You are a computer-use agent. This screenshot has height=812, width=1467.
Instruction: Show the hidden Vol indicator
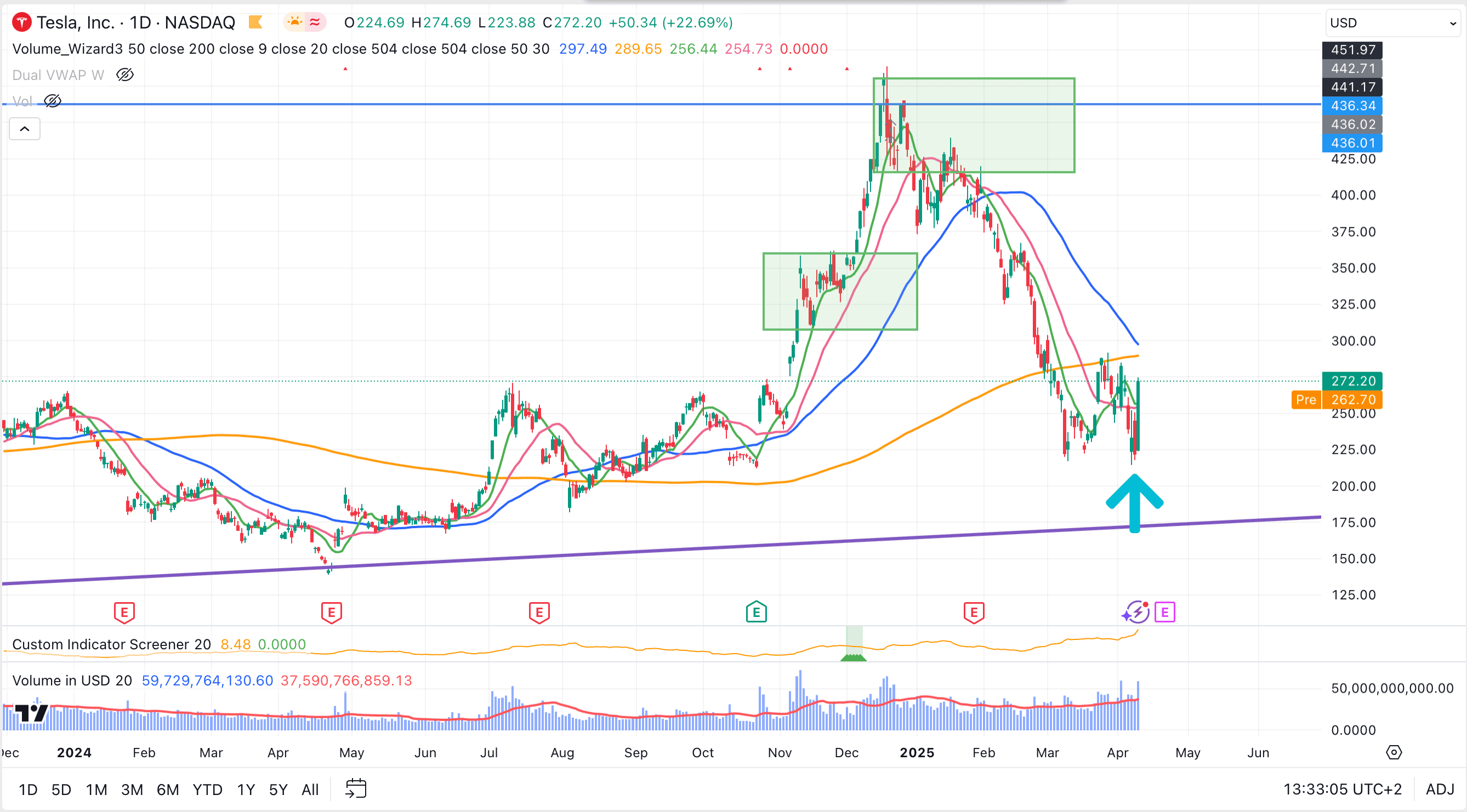53,101
